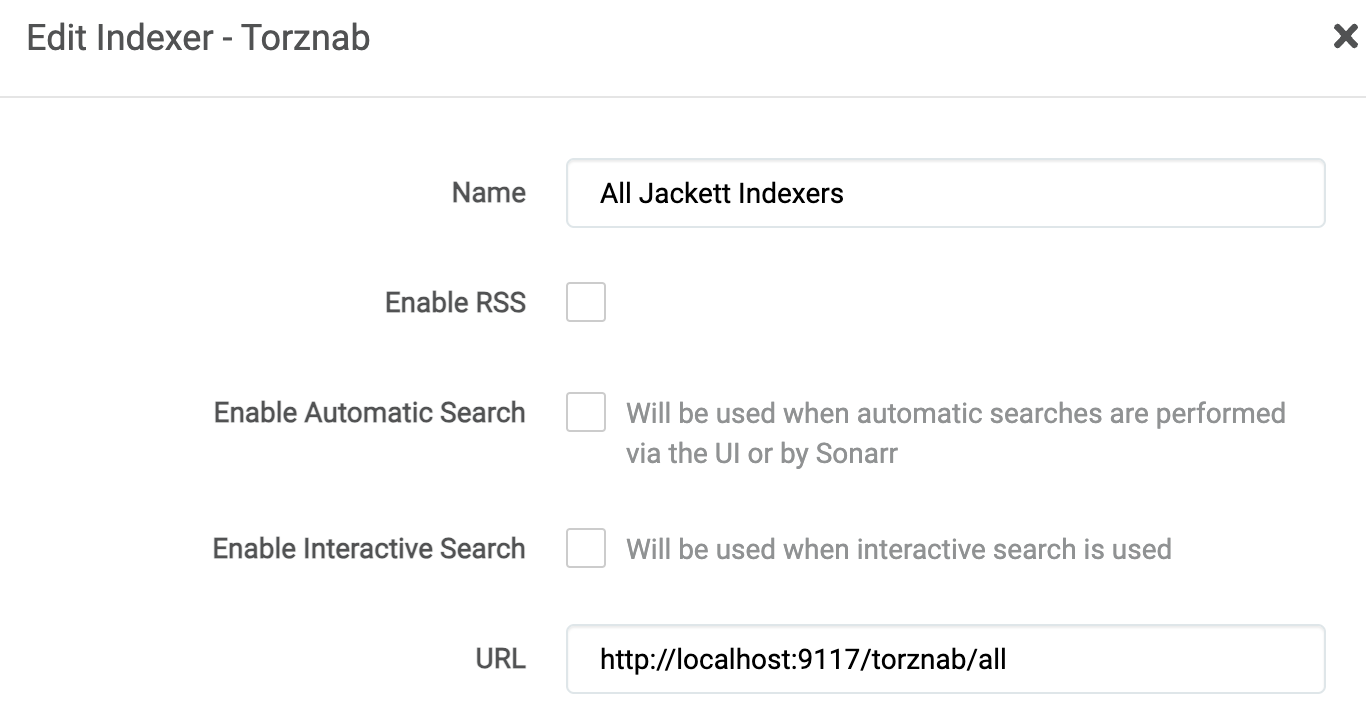Select the indexer name 'All Jackett Indexers'

[x=722, y=194]
